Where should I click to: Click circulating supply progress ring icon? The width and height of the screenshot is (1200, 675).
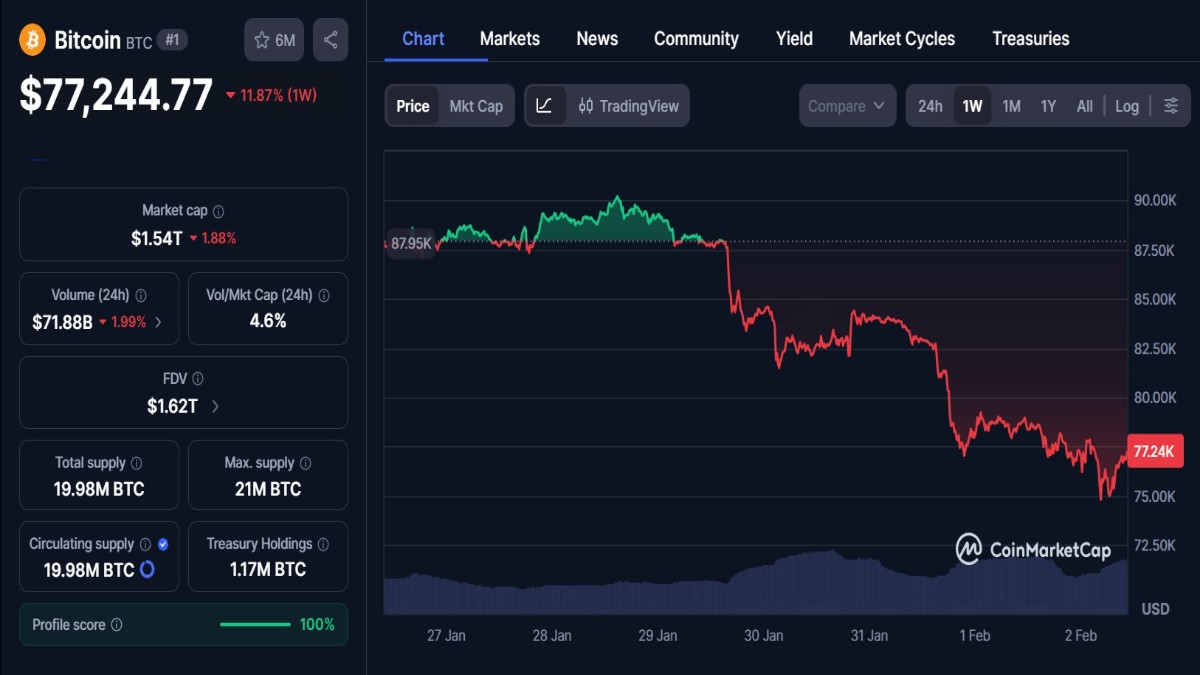[x=147, y=570]
